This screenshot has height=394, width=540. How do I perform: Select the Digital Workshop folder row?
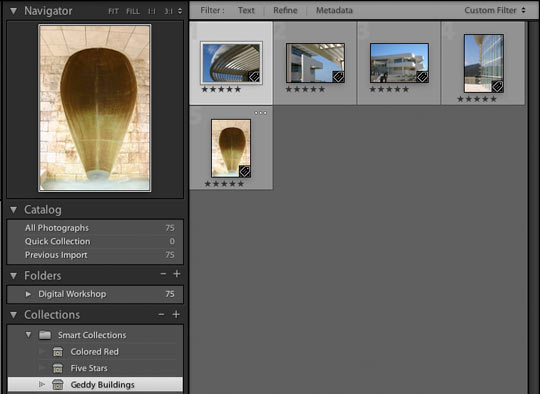point(95,294)
